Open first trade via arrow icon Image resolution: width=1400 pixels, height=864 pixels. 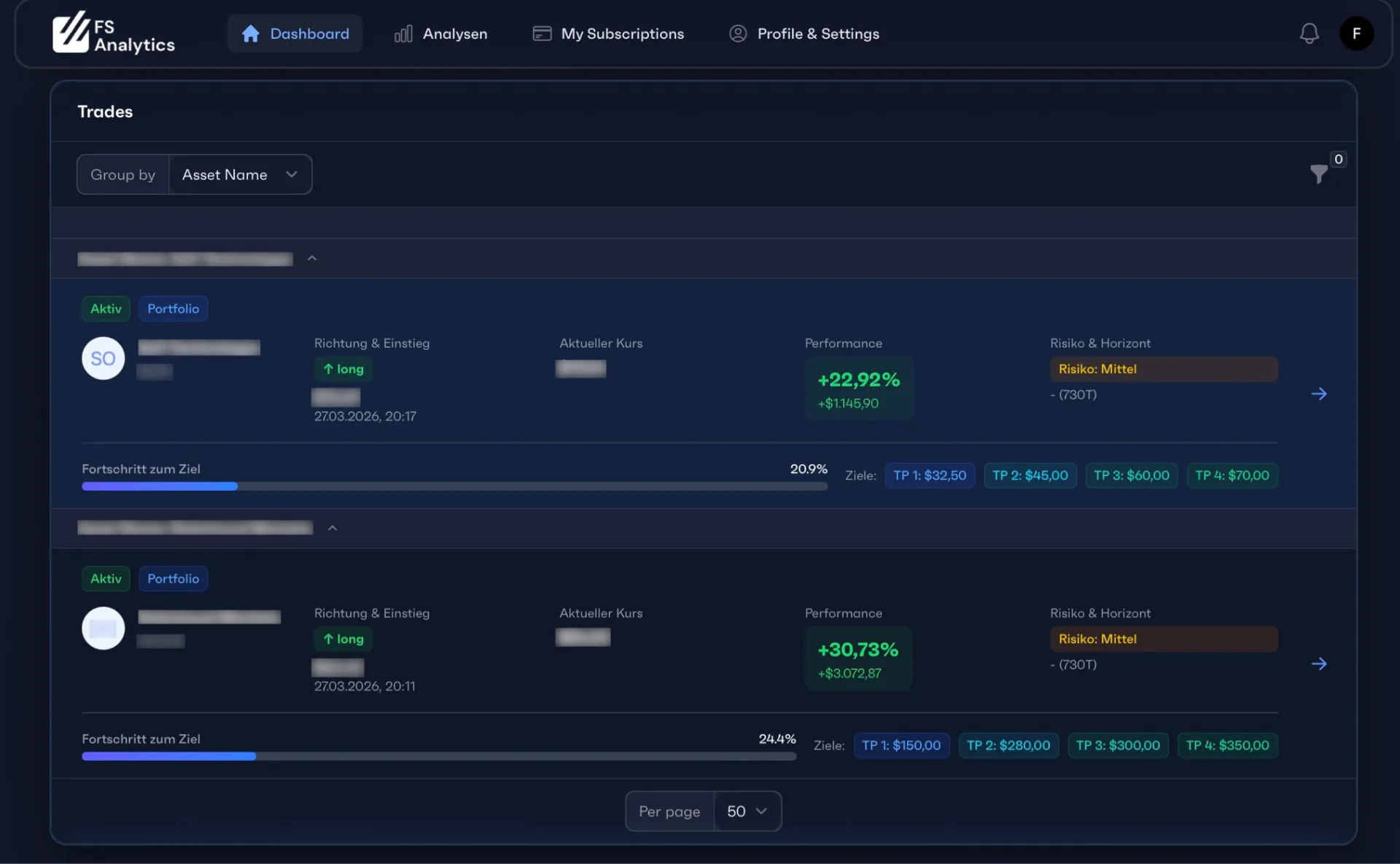pos(1318,394)
